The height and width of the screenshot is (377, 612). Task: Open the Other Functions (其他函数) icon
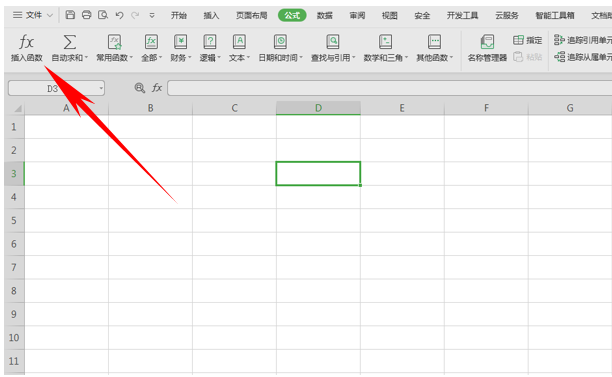click(434, 41)
